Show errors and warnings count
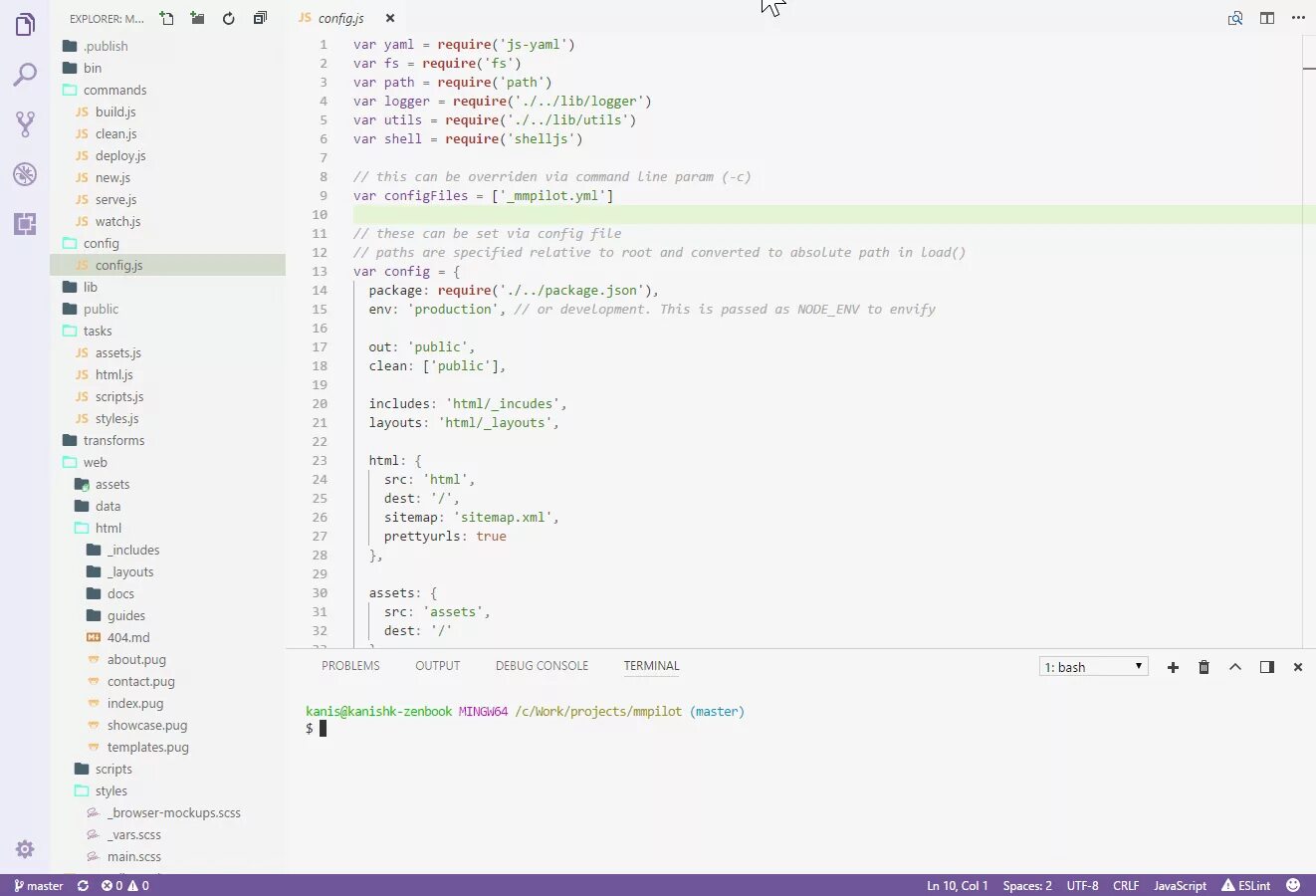Viewport: 1316px width, 896px height. click(x=124, y=885)
